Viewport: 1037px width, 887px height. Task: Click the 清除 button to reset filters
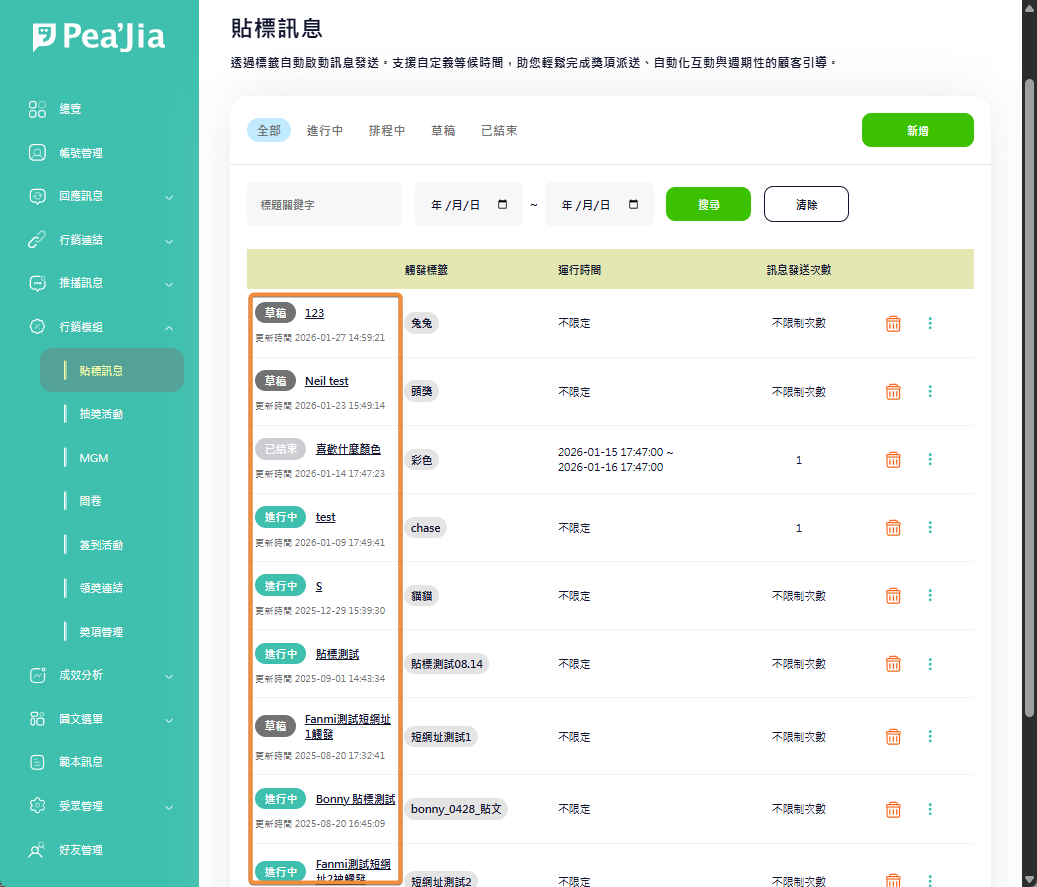pos(806,204)
